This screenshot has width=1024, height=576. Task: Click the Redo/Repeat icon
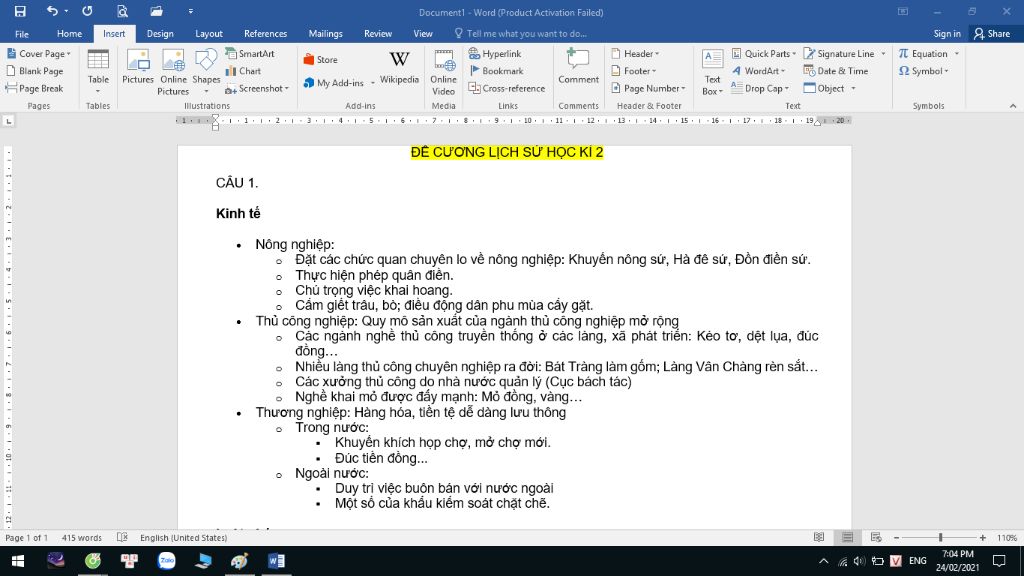[x=87, y=11]
